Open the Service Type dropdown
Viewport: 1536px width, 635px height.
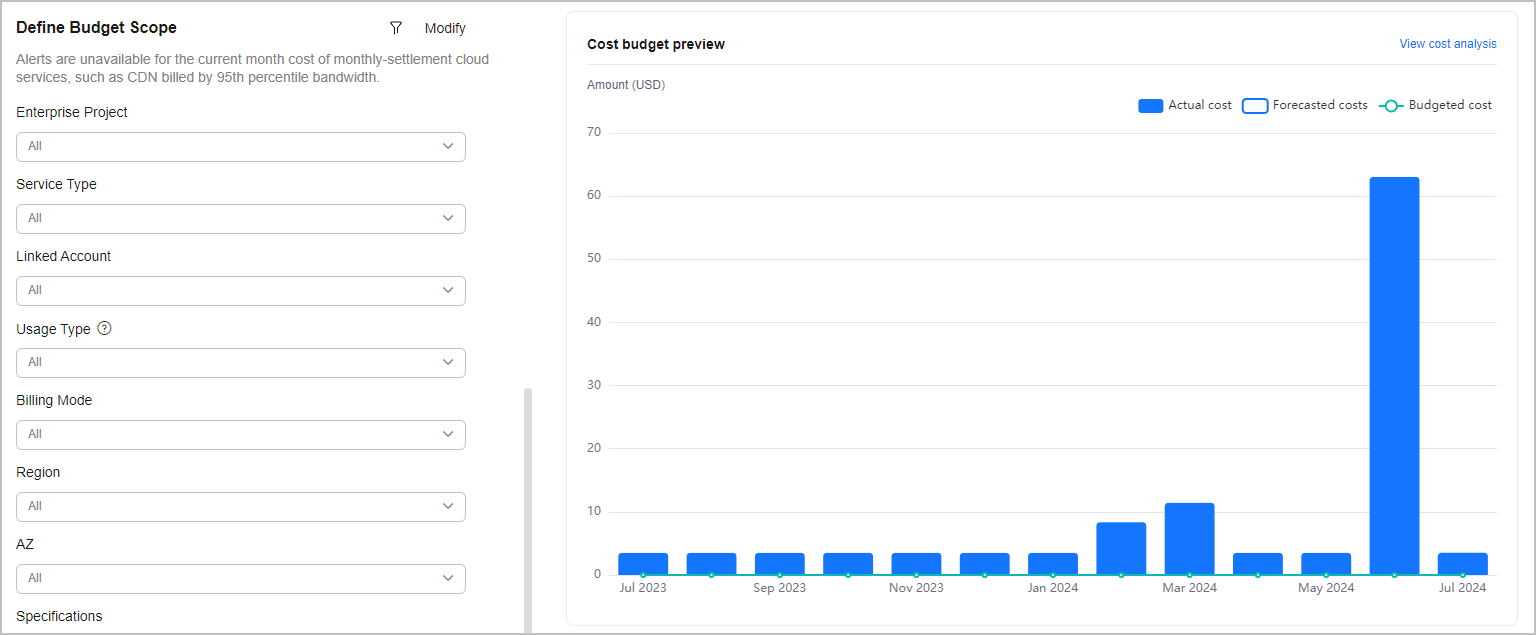[x=241, y=218]
